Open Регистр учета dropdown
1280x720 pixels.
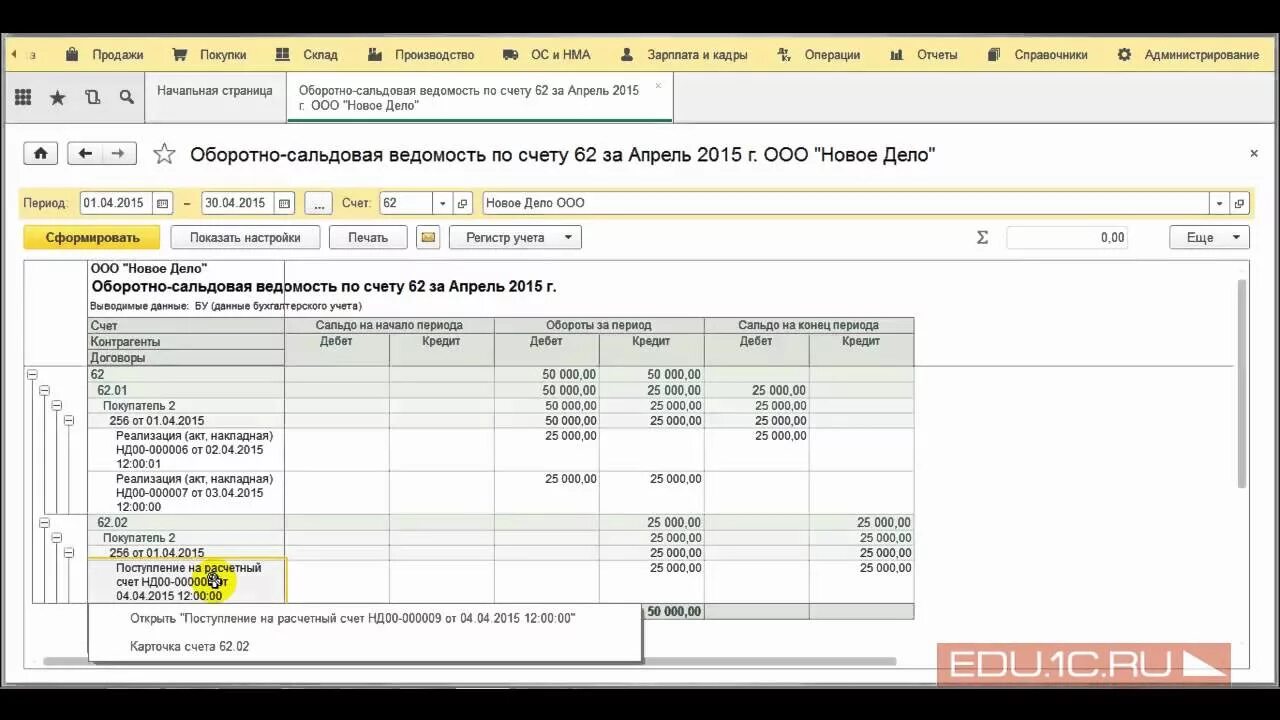[515, 237]
